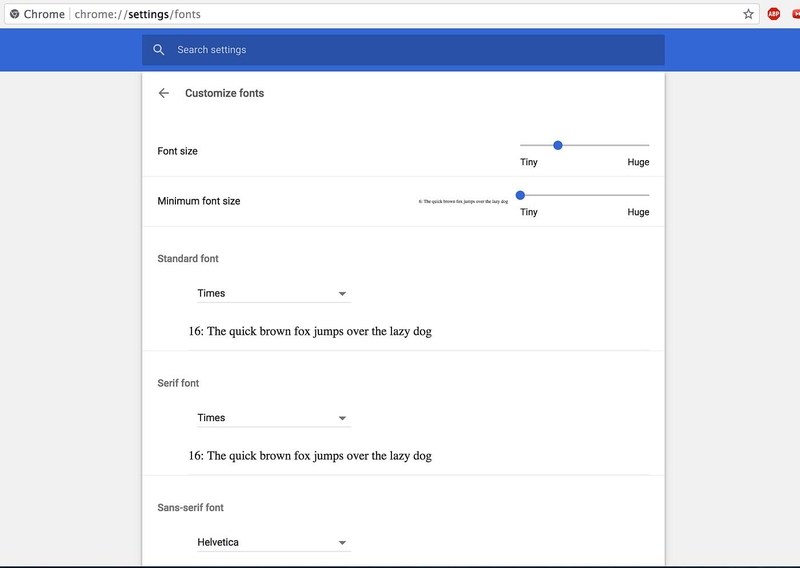Open the red ABP extension icon
Image resolution: width=800 pixels, height=568 pixels.
773,14
